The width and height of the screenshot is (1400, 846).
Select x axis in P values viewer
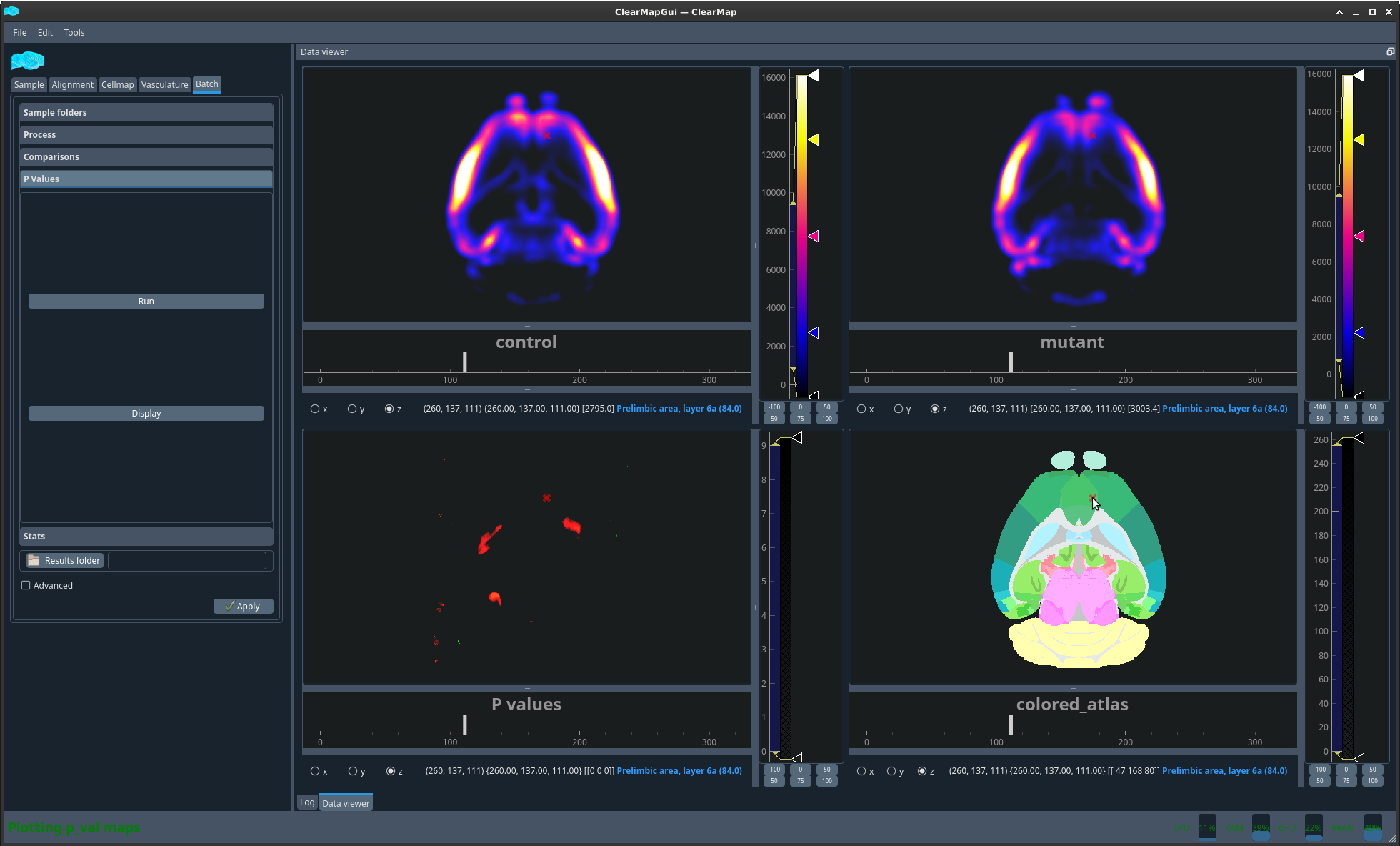(315, 771)
